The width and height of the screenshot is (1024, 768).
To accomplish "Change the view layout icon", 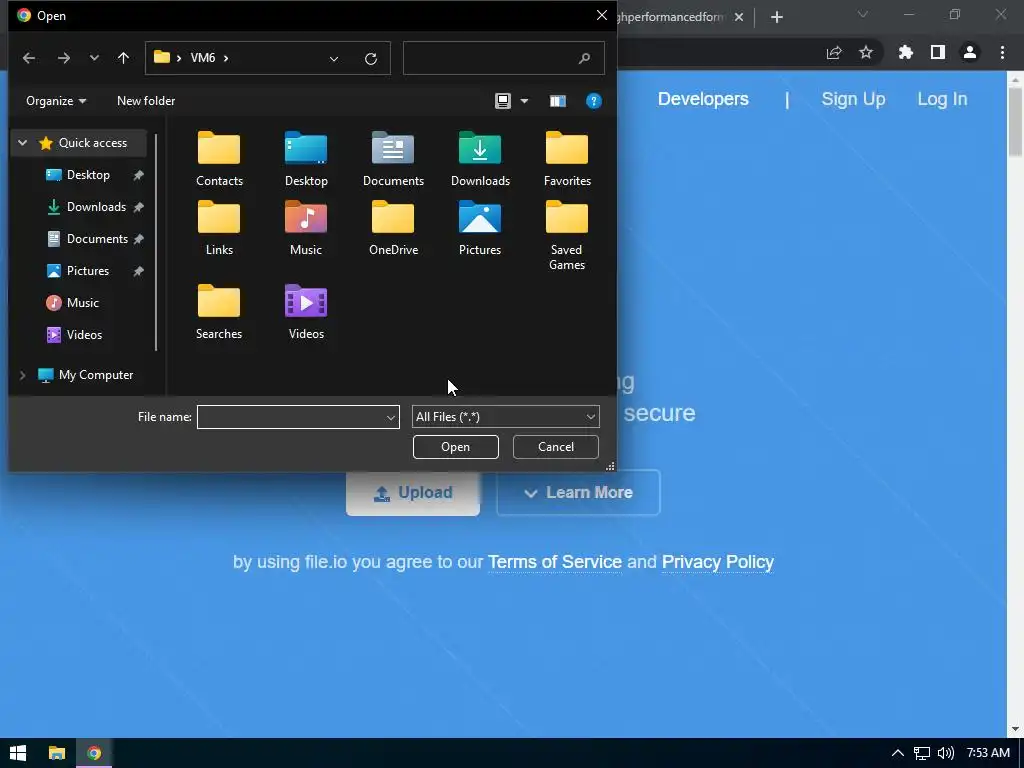I will pyautogui.click(x=502, y=101).
